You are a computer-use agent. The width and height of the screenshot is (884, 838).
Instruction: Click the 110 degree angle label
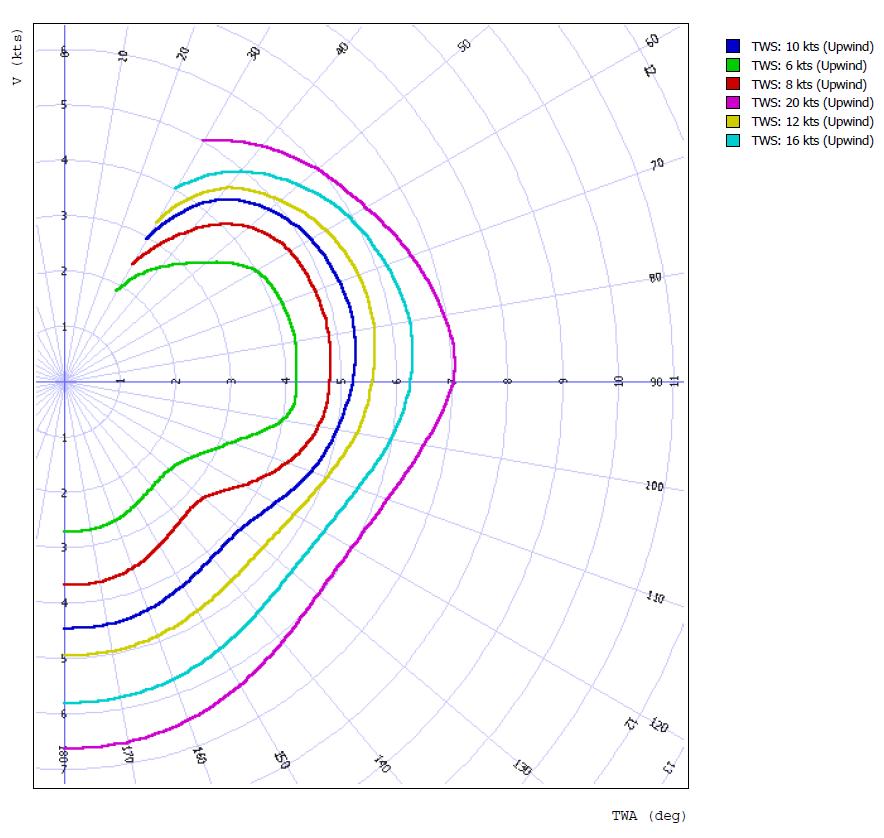point(655,597)
